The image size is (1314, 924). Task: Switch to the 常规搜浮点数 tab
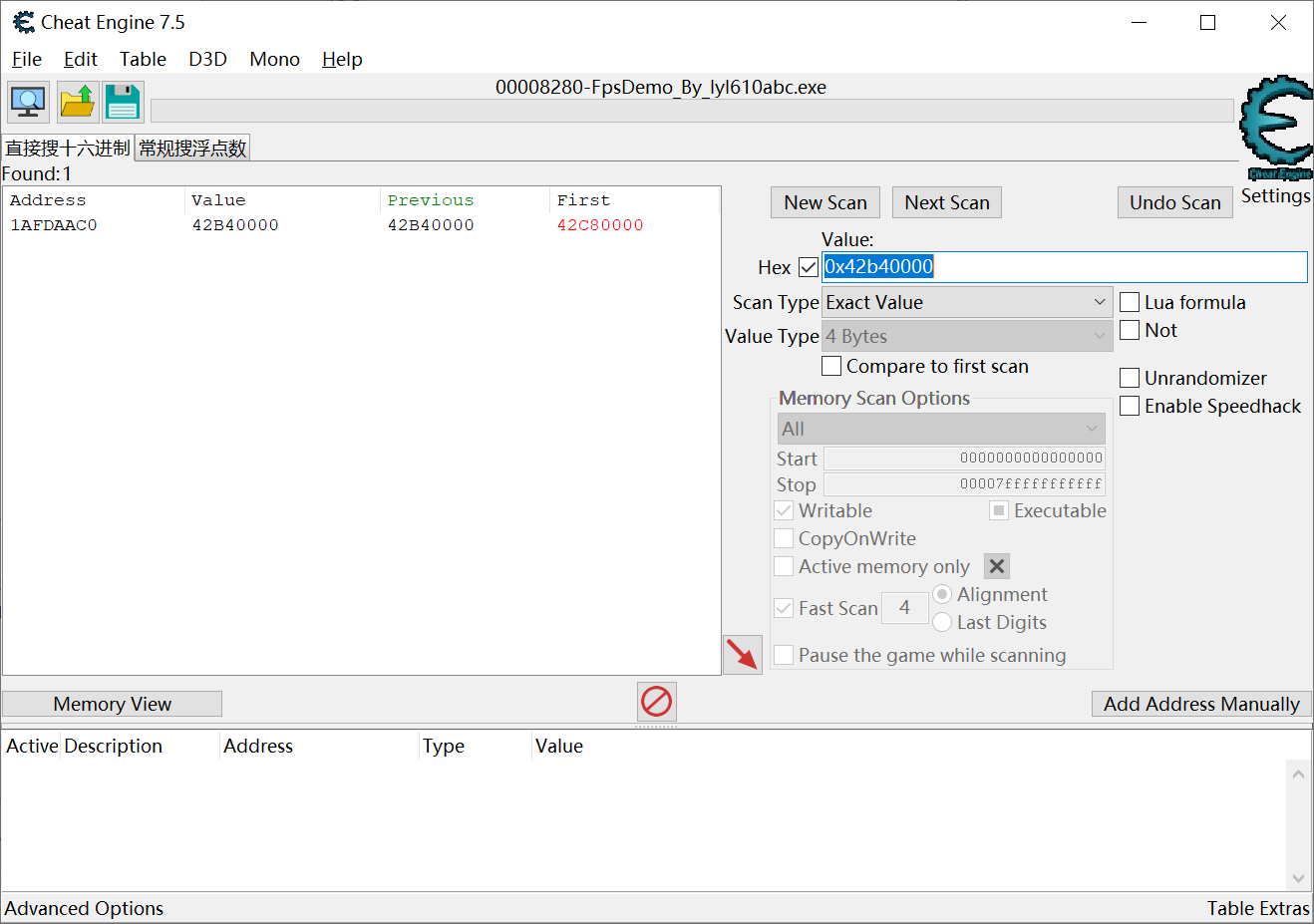(x=192, y=148)
